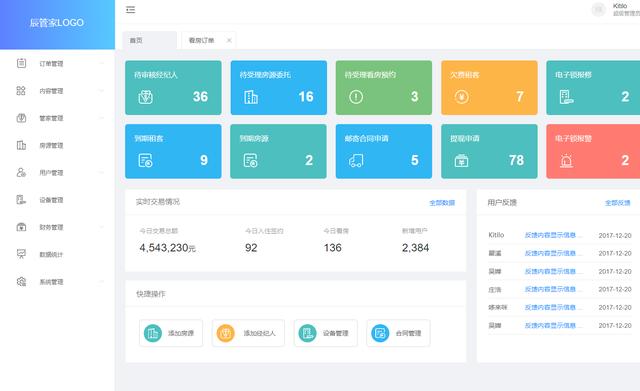Open the 系统管理 gear icon
This screenshot has height=391, width=640.
[21, 282]
